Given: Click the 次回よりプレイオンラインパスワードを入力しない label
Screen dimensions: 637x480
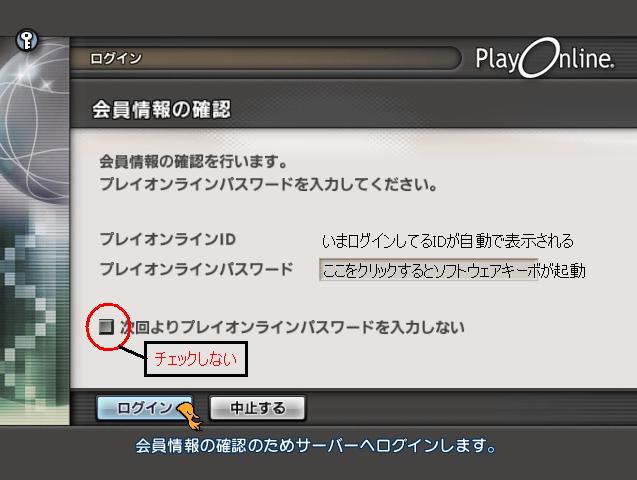Looking at the screenshot, I should click(x=292, y=327).
